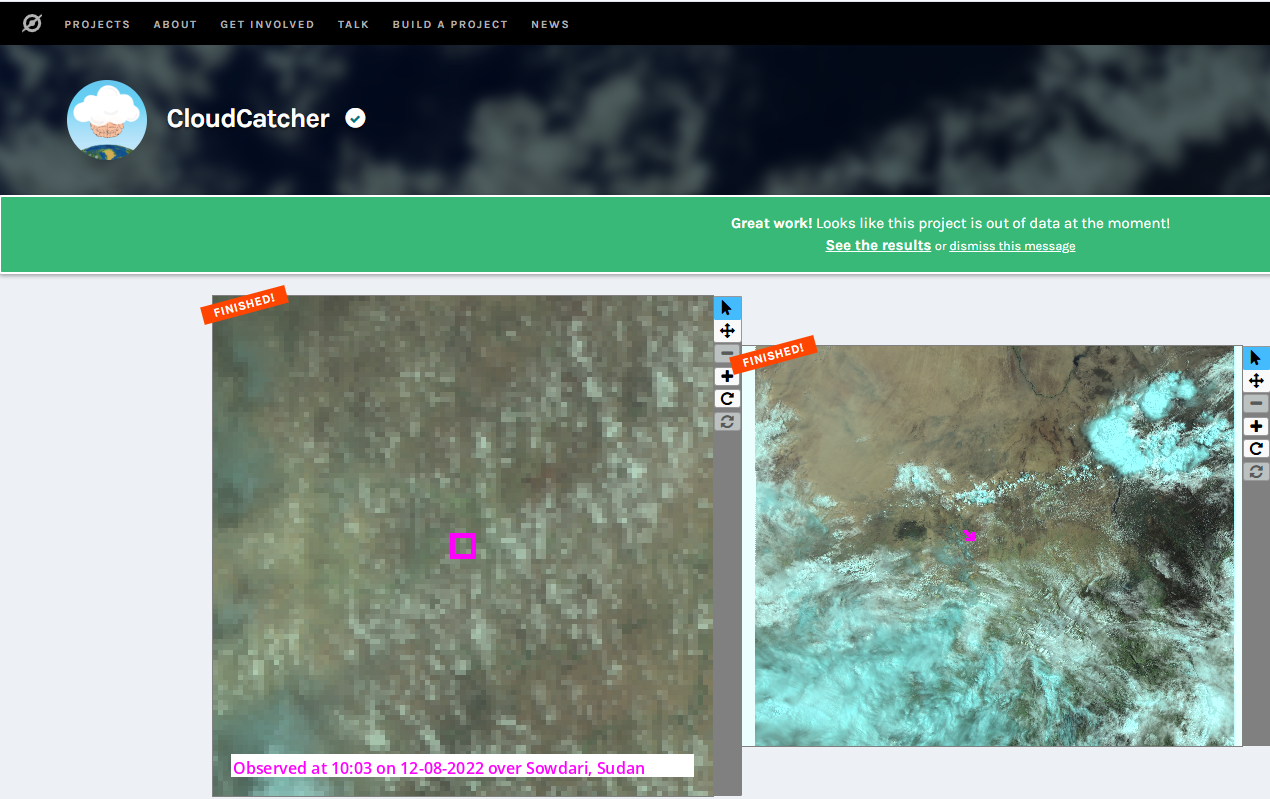Open Build a Project page
This screenshot has height=799, width=1270.
450,24
